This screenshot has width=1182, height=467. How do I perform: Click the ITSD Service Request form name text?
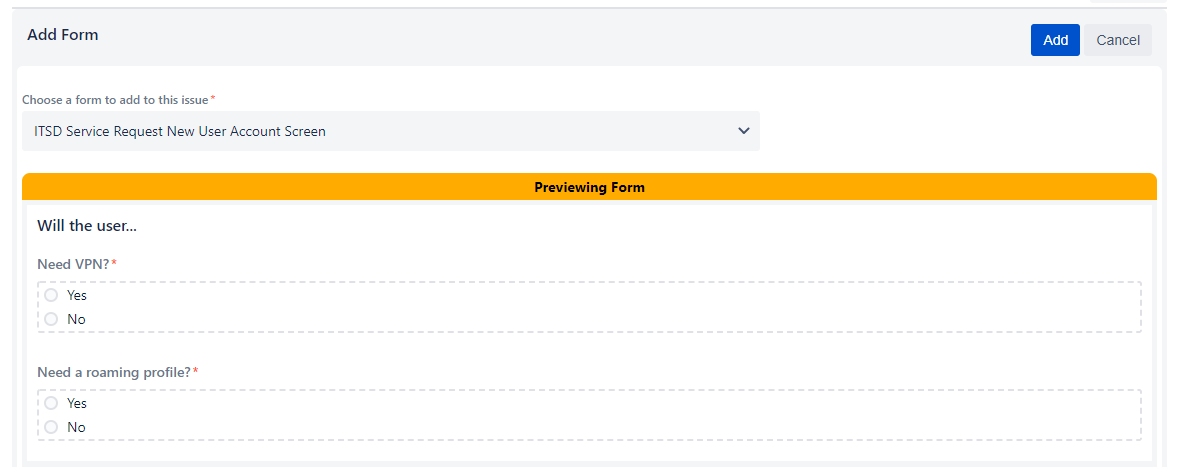180,131
